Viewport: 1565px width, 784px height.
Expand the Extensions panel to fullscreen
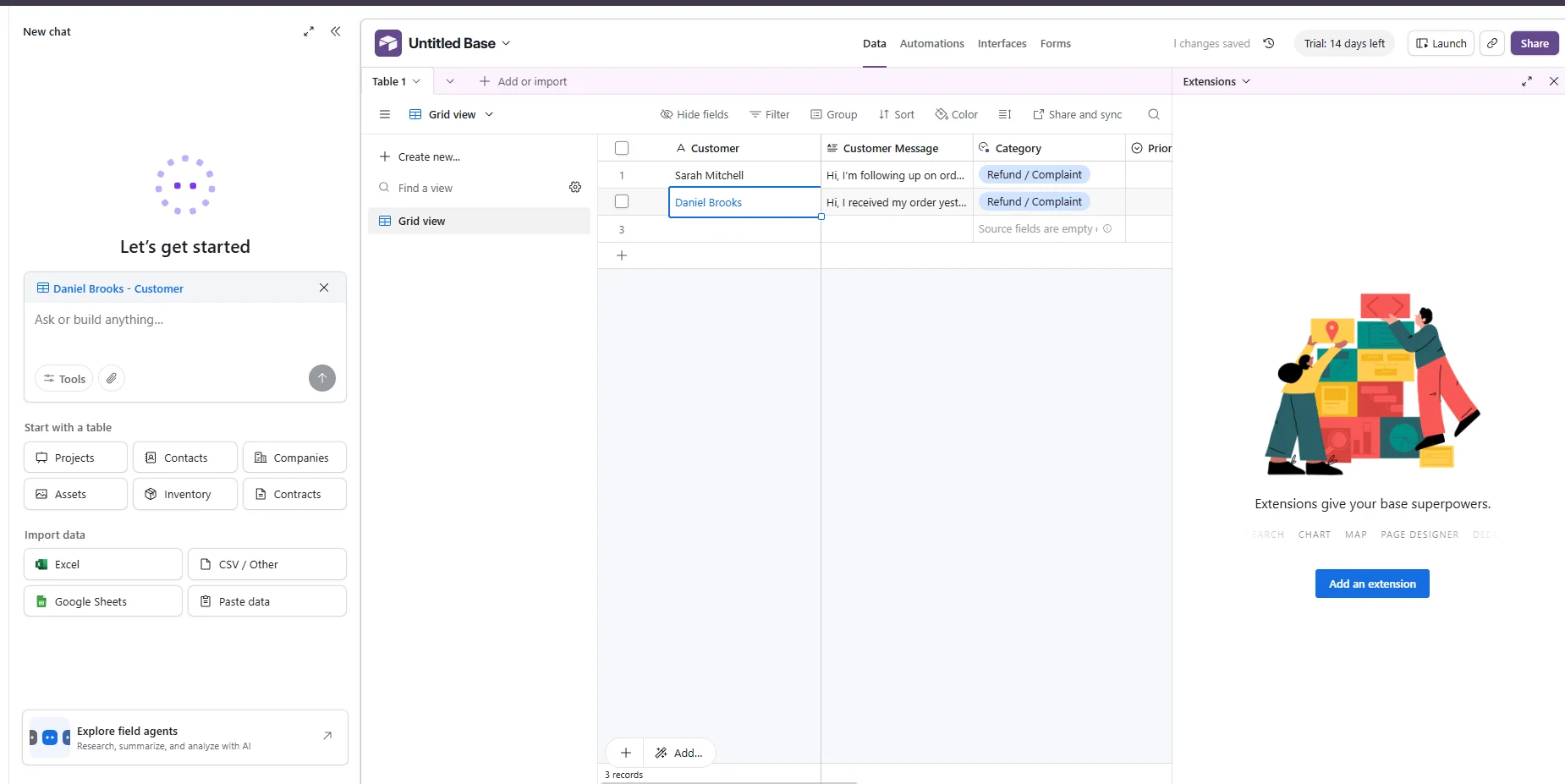click(1527, 81)
